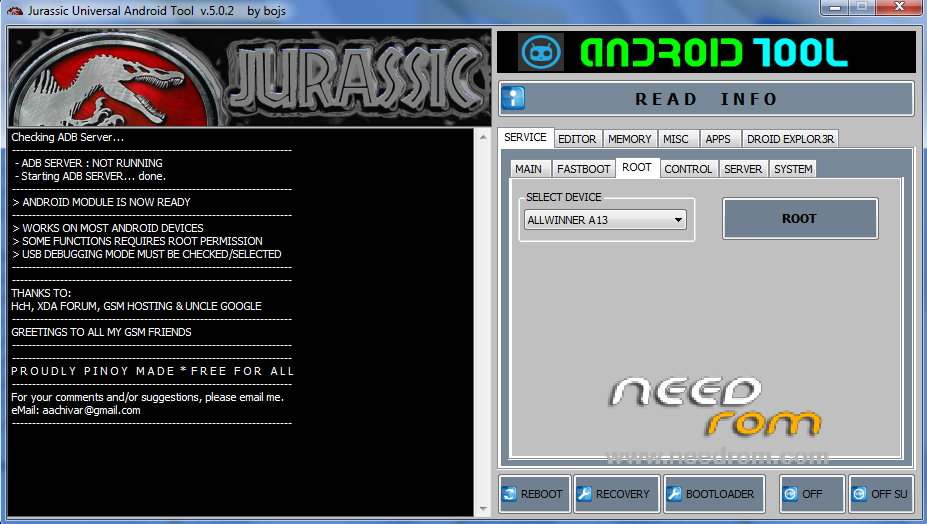
Task: Click the Cyanogen mascot icon in header
Action: pos(540,51)
